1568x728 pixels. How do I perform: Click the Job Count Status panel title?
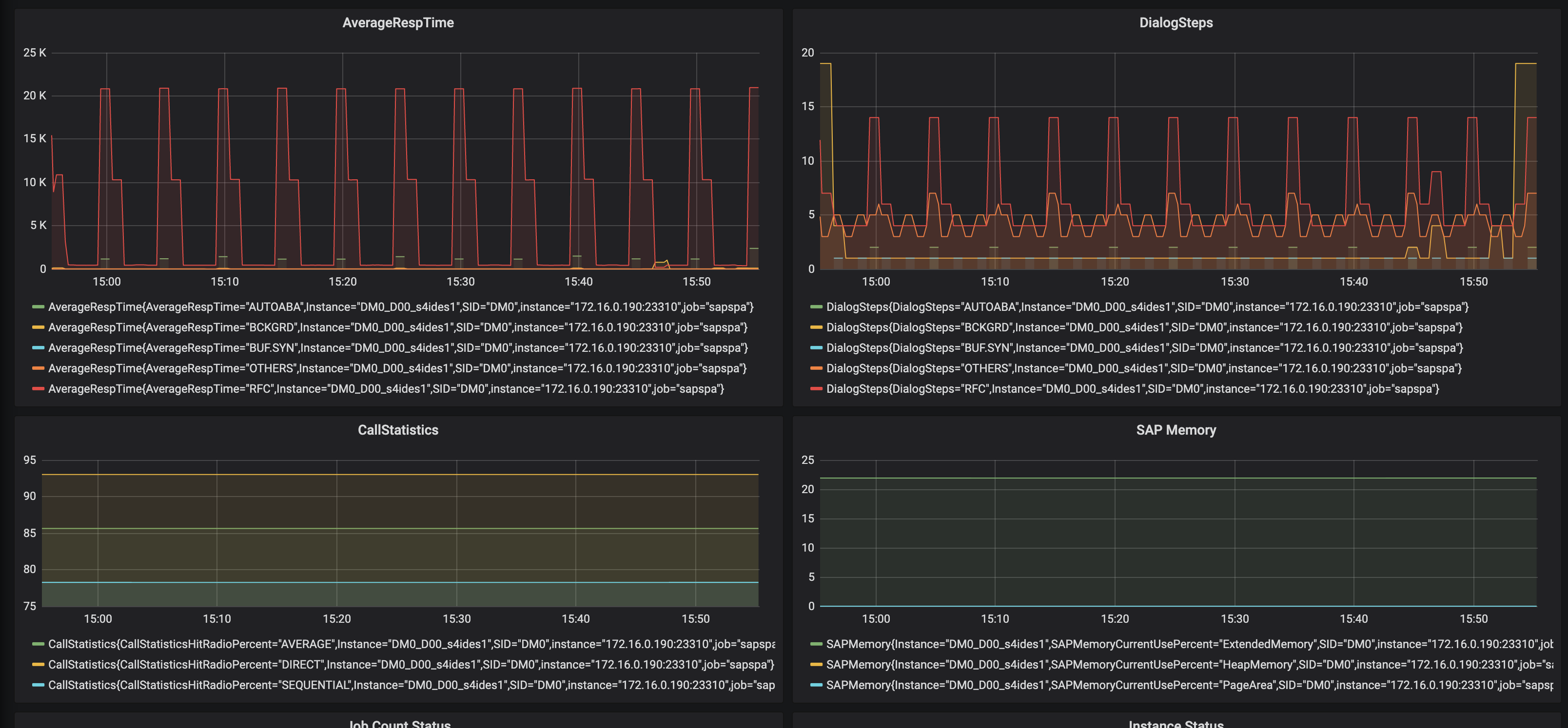(x=399, y=724)
